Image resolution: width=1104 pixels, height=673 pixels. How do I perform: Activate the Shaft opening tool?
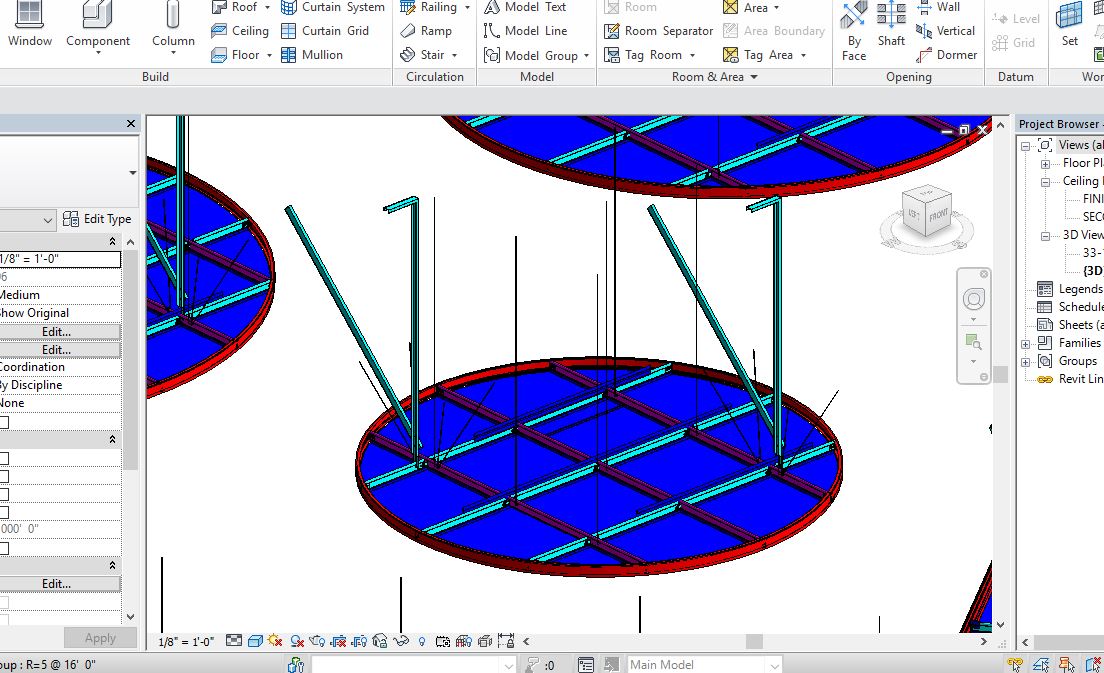891,25
